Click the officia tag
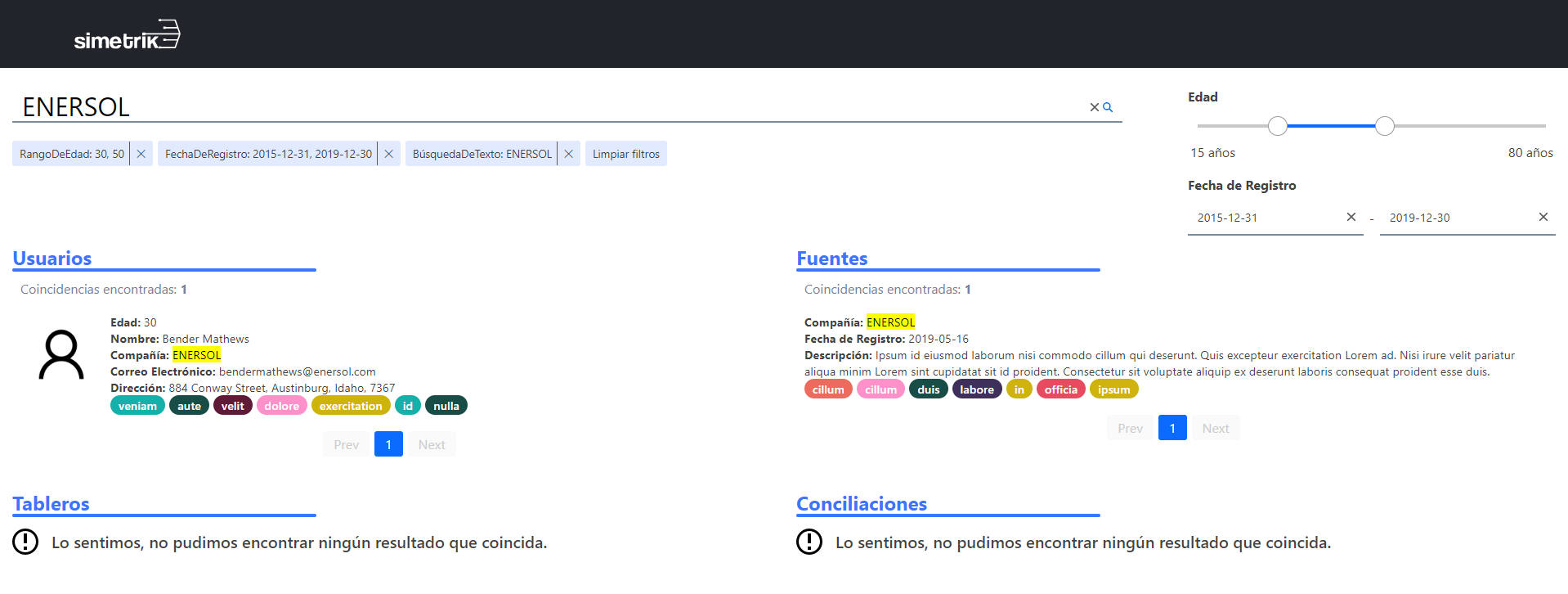1568x594 pixels. (1061, 389)
